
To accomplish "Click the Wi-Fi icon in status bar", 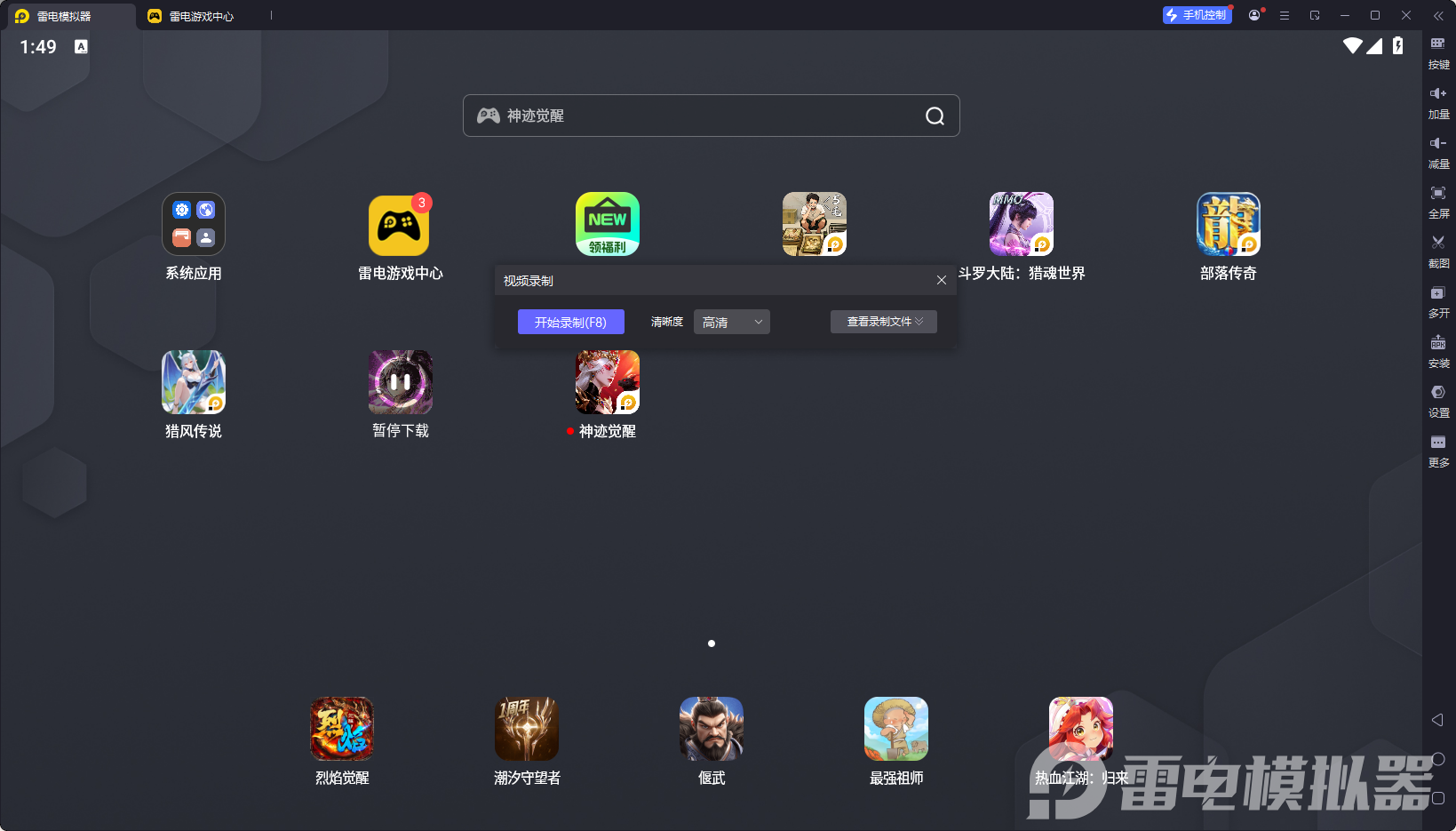I will click(1353, 45).
